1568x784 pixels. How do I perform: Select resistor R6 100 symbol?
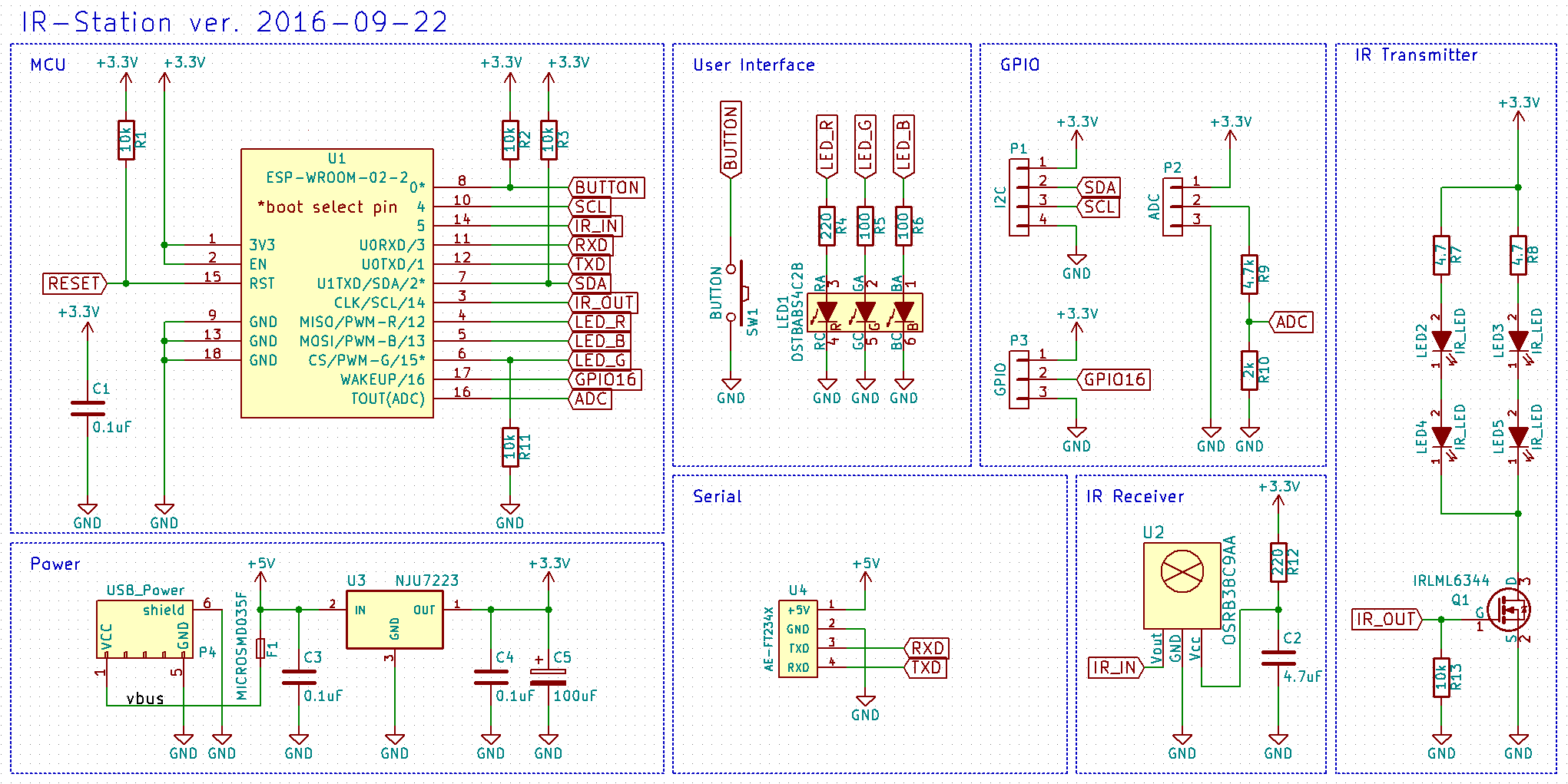click(x=903, y=226)
